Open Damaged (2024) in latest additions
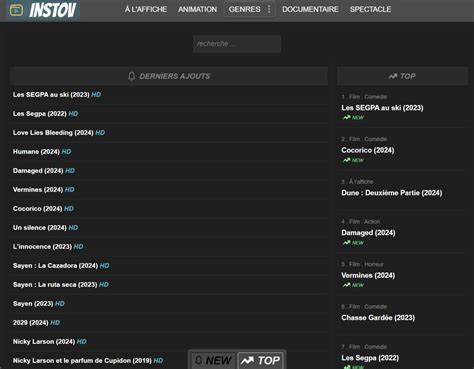This screenshot has width=474, height=369. click(38, 171)
